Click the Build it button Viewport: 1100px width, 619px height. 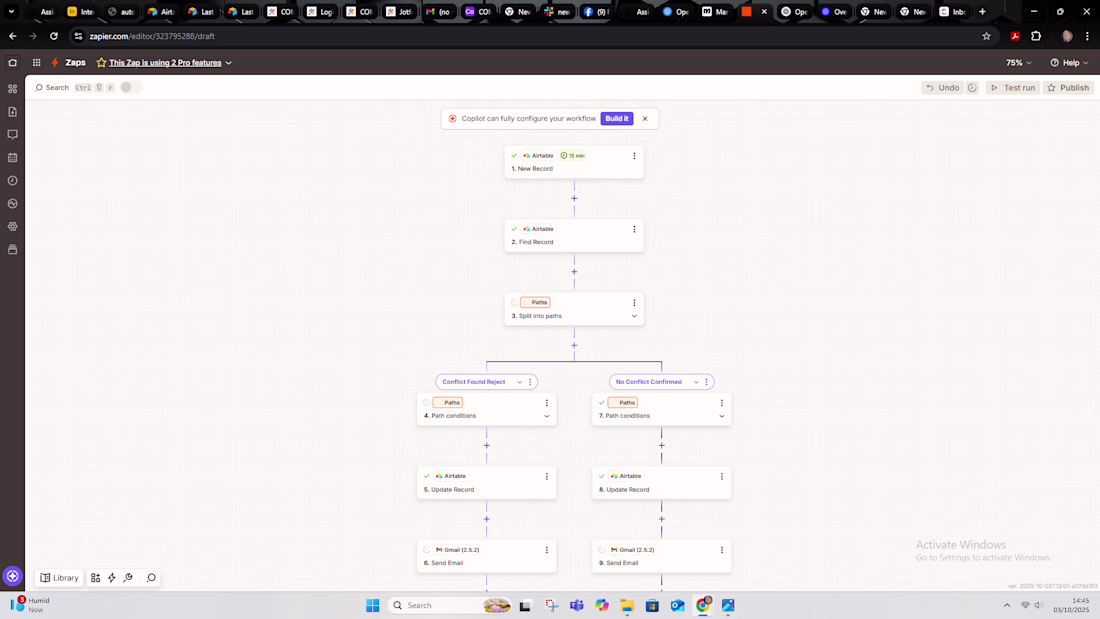click(x=617, y=119)
